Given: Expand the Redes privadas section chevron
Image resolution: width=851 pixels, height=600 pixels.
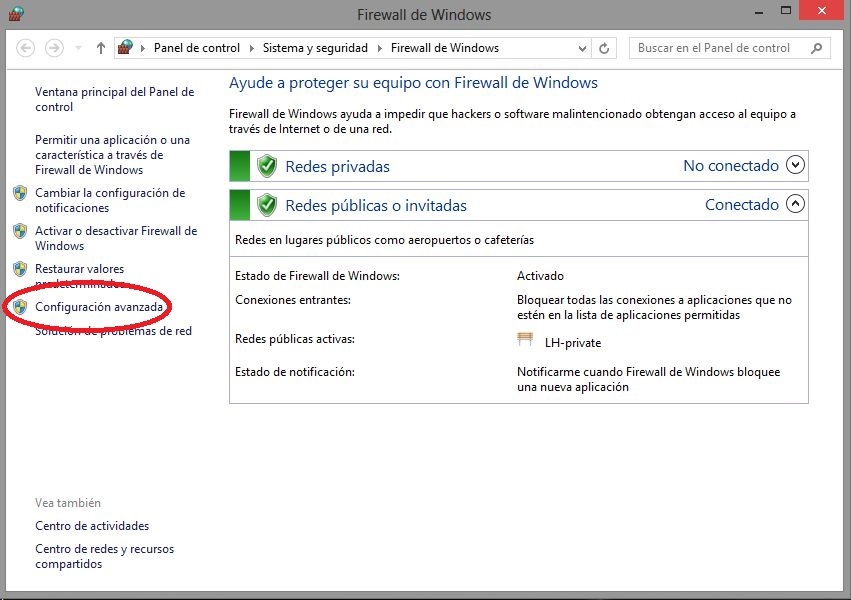Looking at the screenshot, I should tap(795, 164).
